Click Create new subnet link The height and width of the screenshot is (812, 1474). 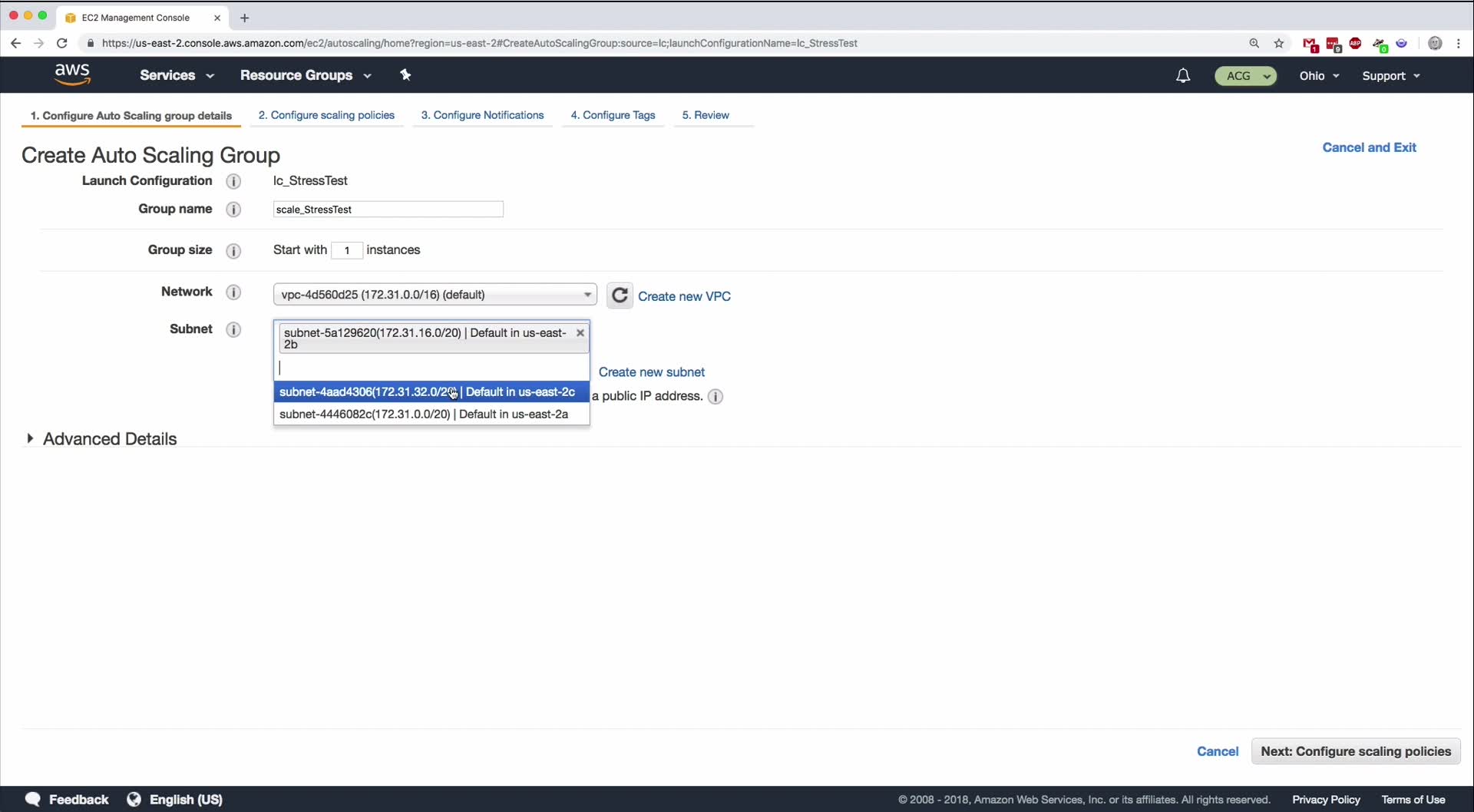(651, 372)
